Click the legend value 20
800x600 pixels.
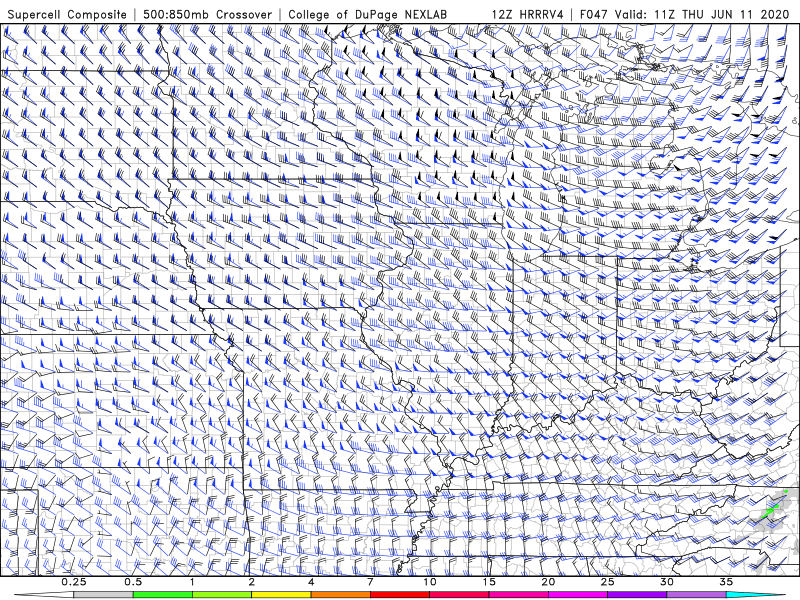pyautogui.click(x=548, y=582)
